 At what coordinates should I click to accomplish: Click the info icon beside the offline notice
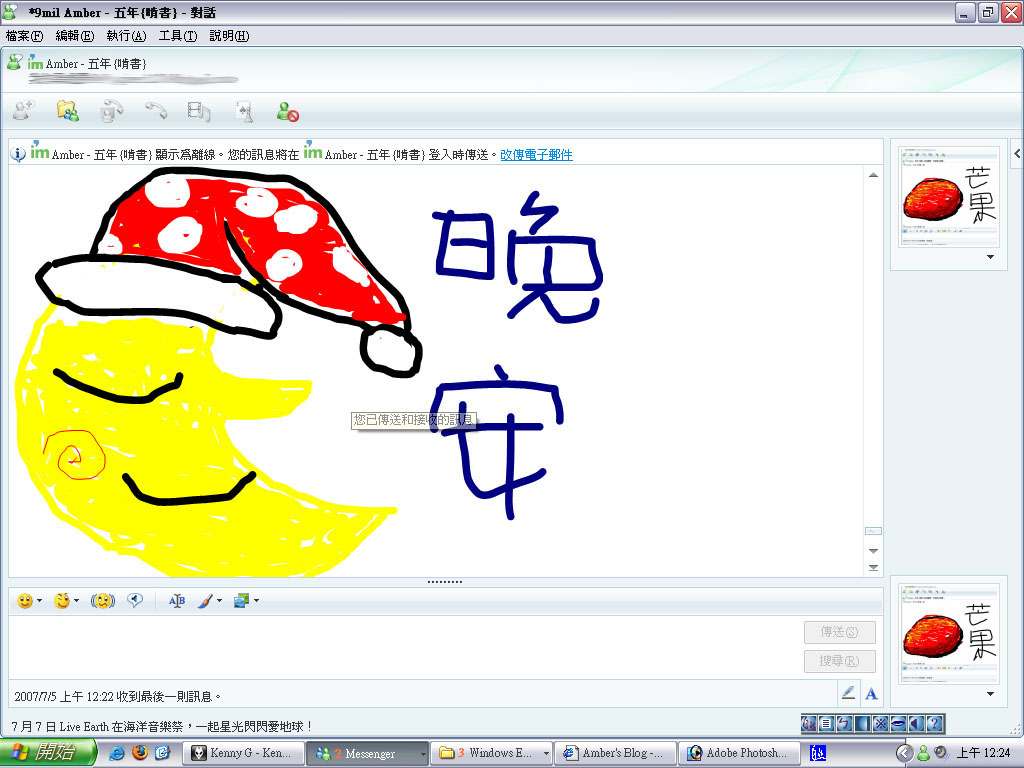[18, 154]
